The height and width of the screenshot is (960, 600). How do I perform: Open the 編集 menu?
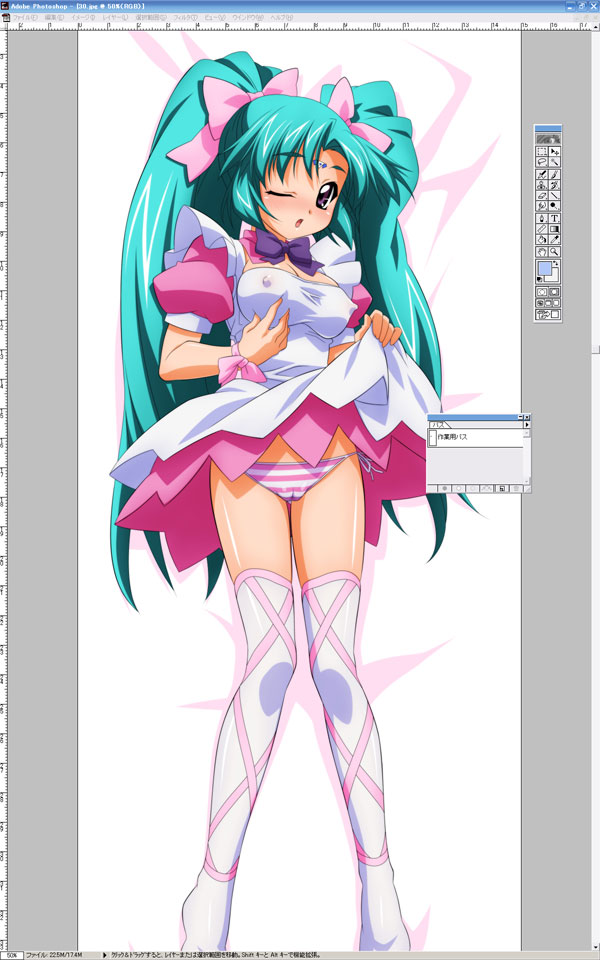[54, 18]
